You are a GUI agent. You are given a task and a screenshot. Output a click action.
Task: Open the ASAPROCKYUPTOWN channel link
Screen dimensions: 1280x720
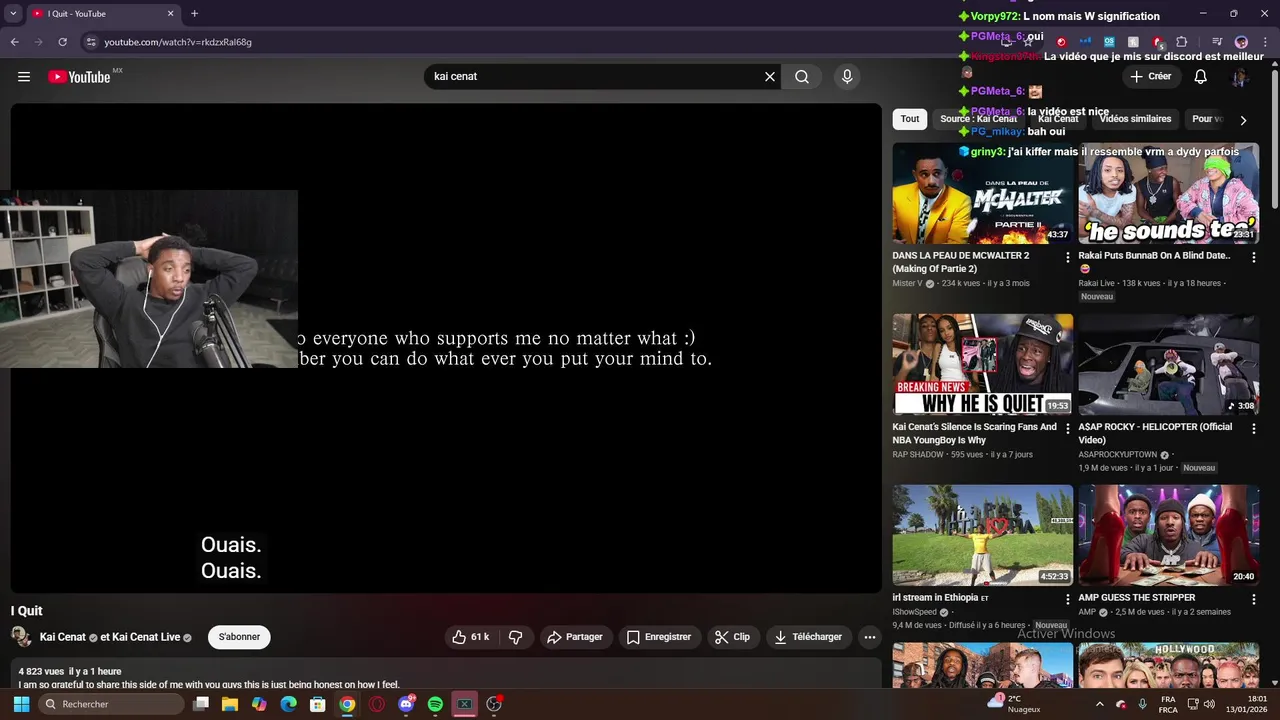click(1117, 455)
